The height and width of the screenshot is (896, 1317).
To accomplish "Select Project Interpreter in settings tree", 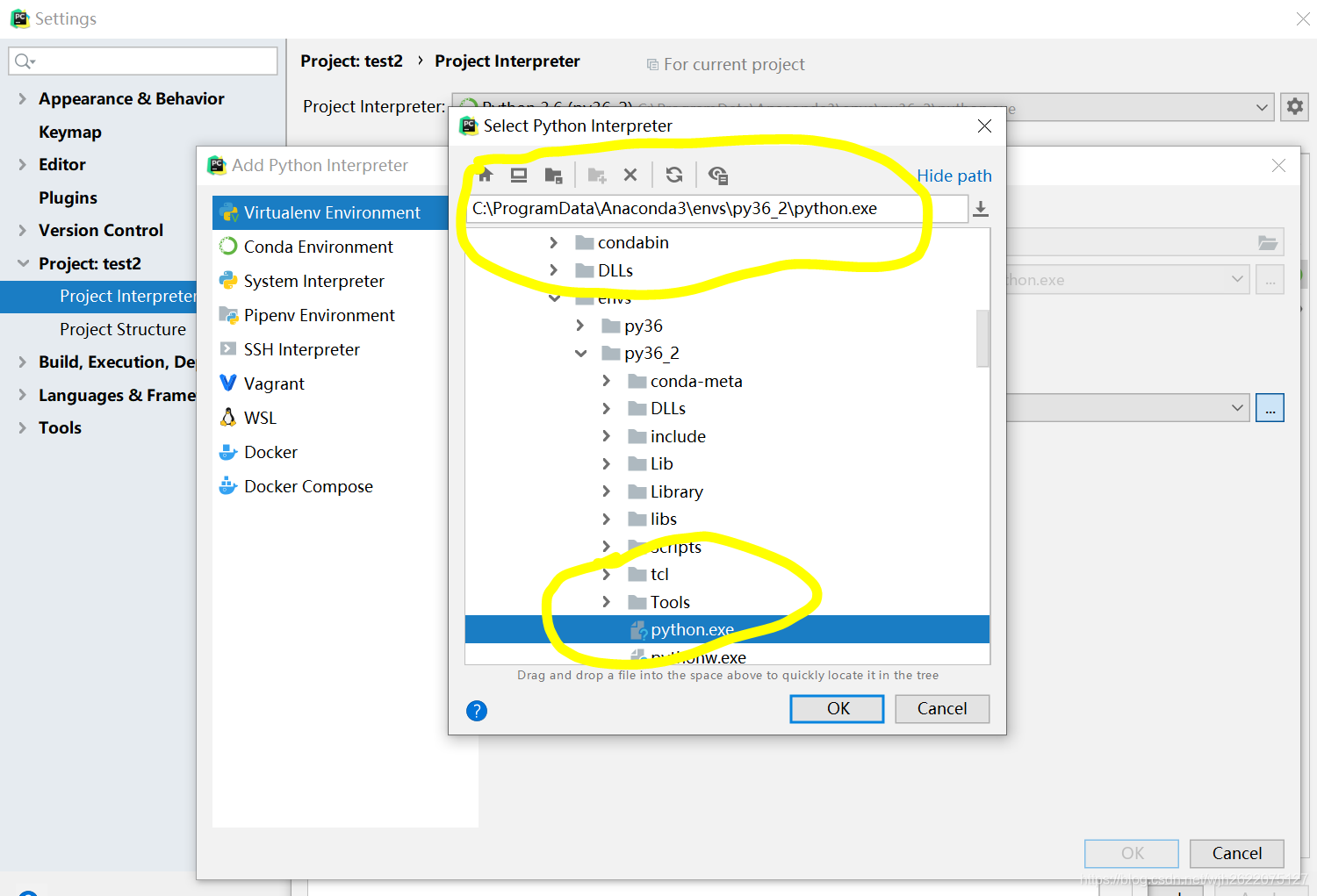I will tap(98, 297).
